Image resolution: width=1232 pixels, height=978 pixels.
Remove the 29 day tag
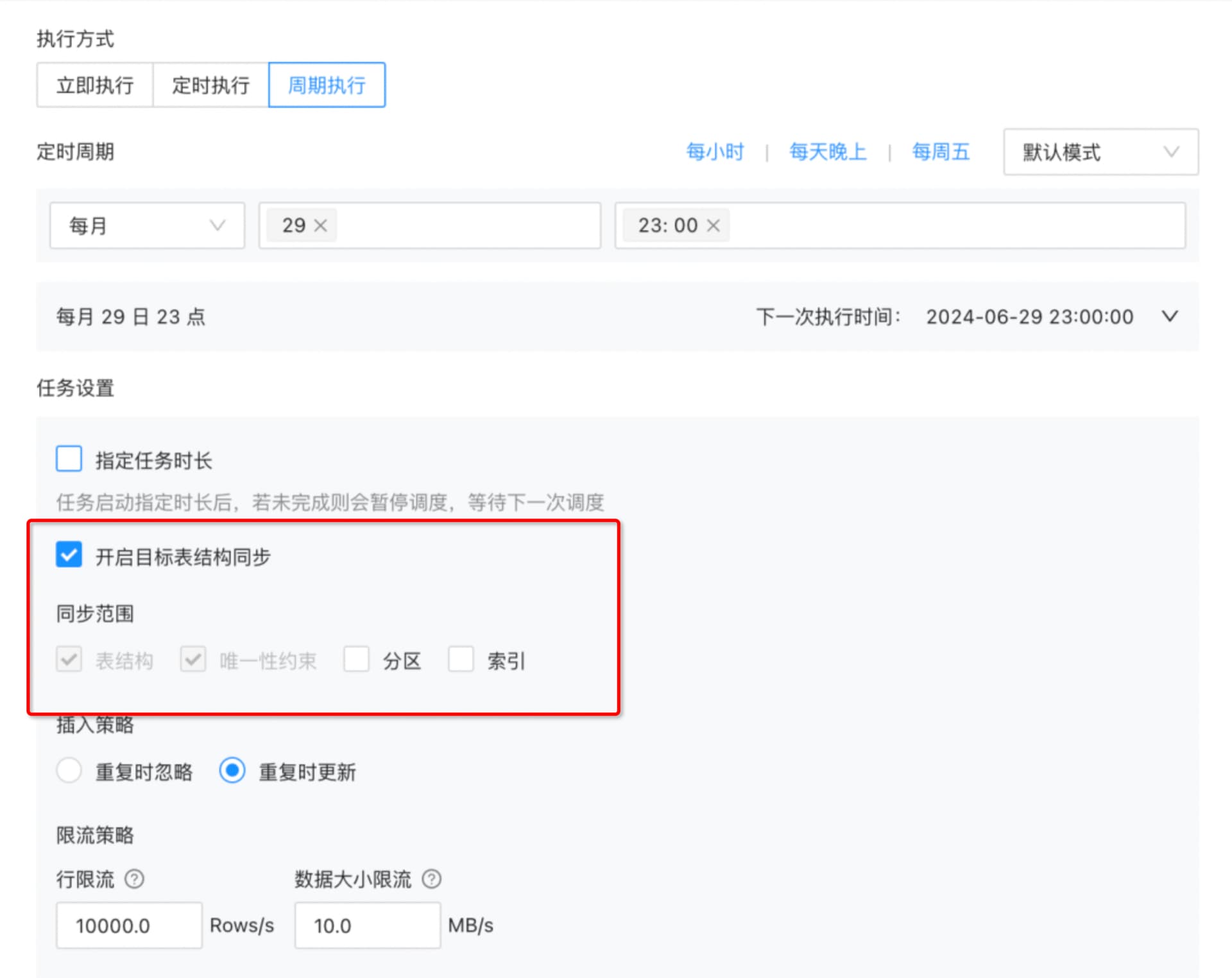320,225
